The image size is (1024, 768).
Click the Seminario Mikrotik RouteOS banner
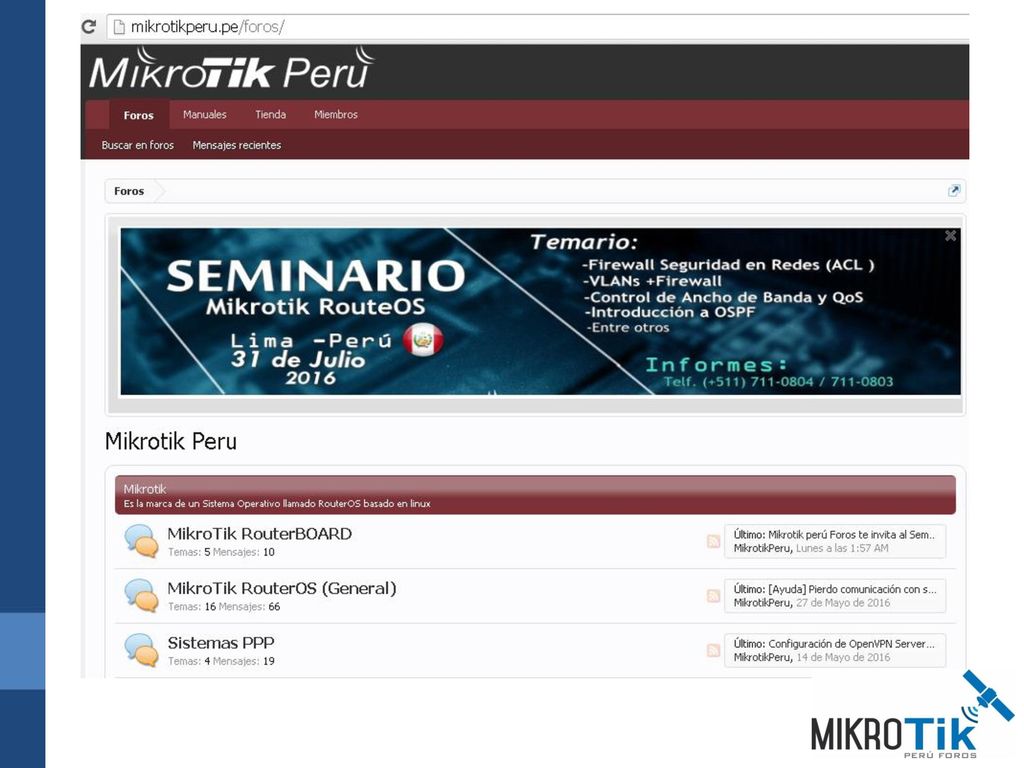(540, 312)
